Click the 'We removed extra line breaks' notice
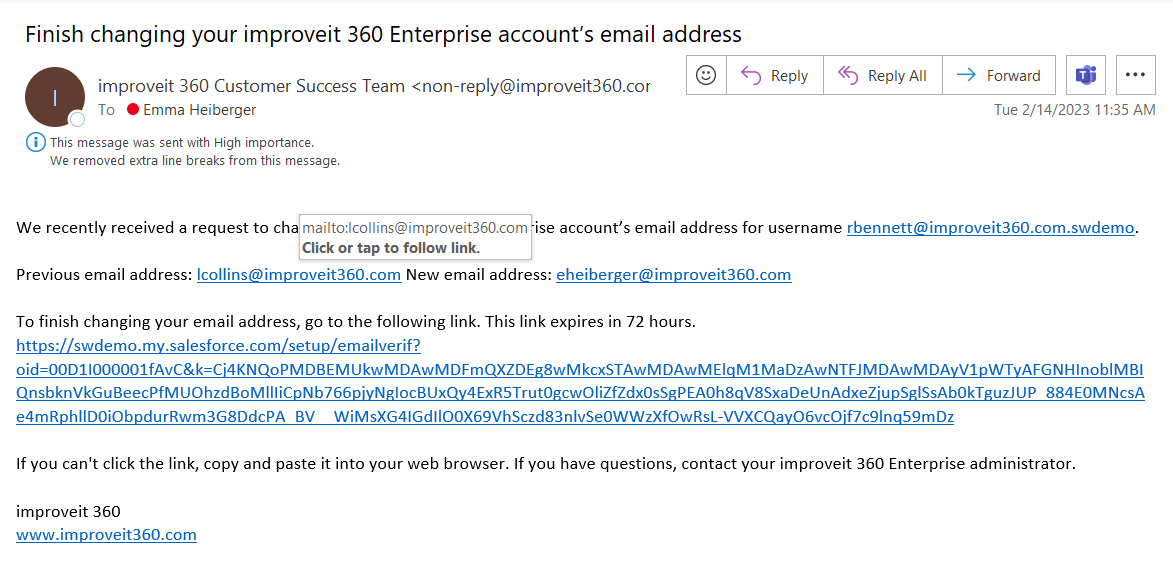This screenshot has height=579, width=1173. coord(195,161)
